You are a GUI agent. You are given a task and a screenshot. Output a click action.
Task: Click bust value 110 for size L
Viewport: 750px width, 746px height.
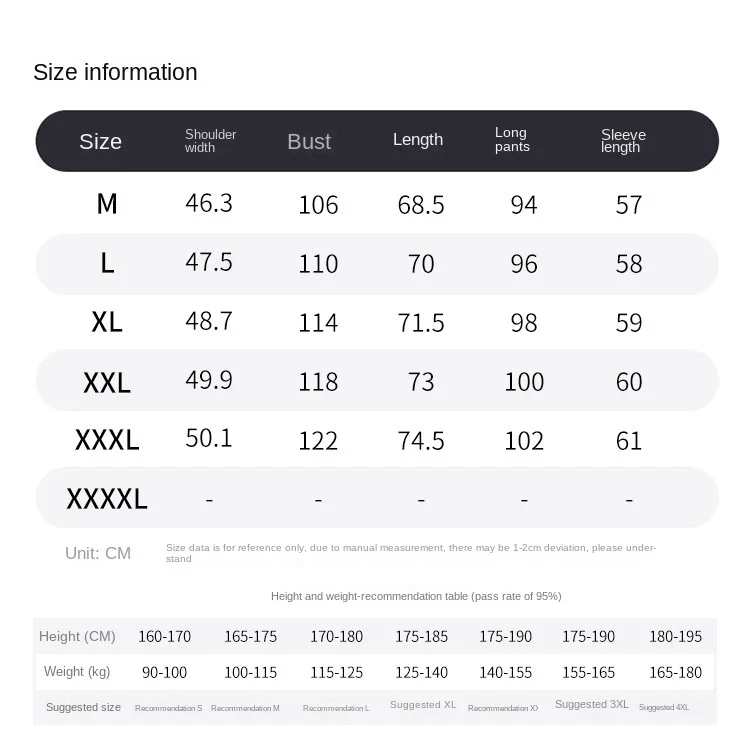click(318, 264)
